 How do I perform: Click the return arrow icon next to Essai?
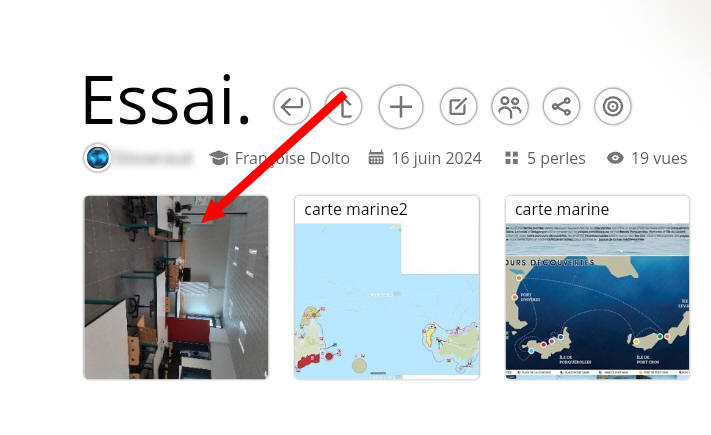tap(292, 107)
